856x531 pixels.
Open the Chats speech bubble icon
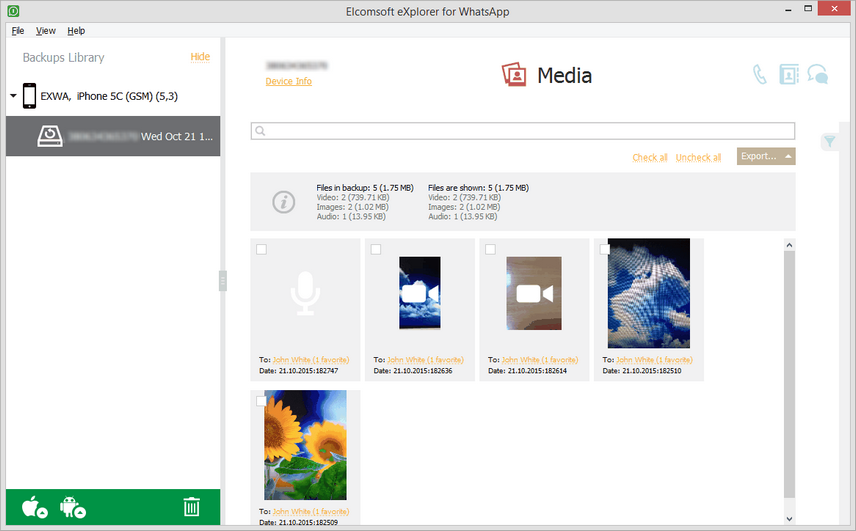pos(818,74)
